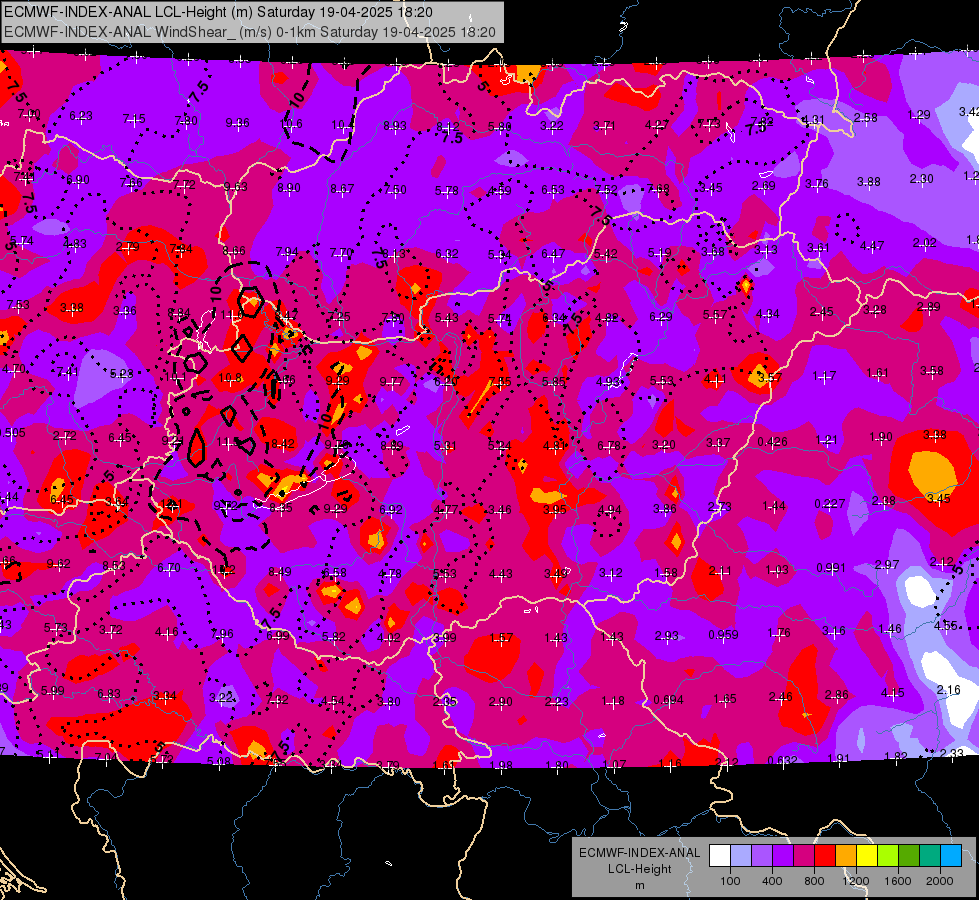Pick the 2.46 shear value

coord(780,696)
